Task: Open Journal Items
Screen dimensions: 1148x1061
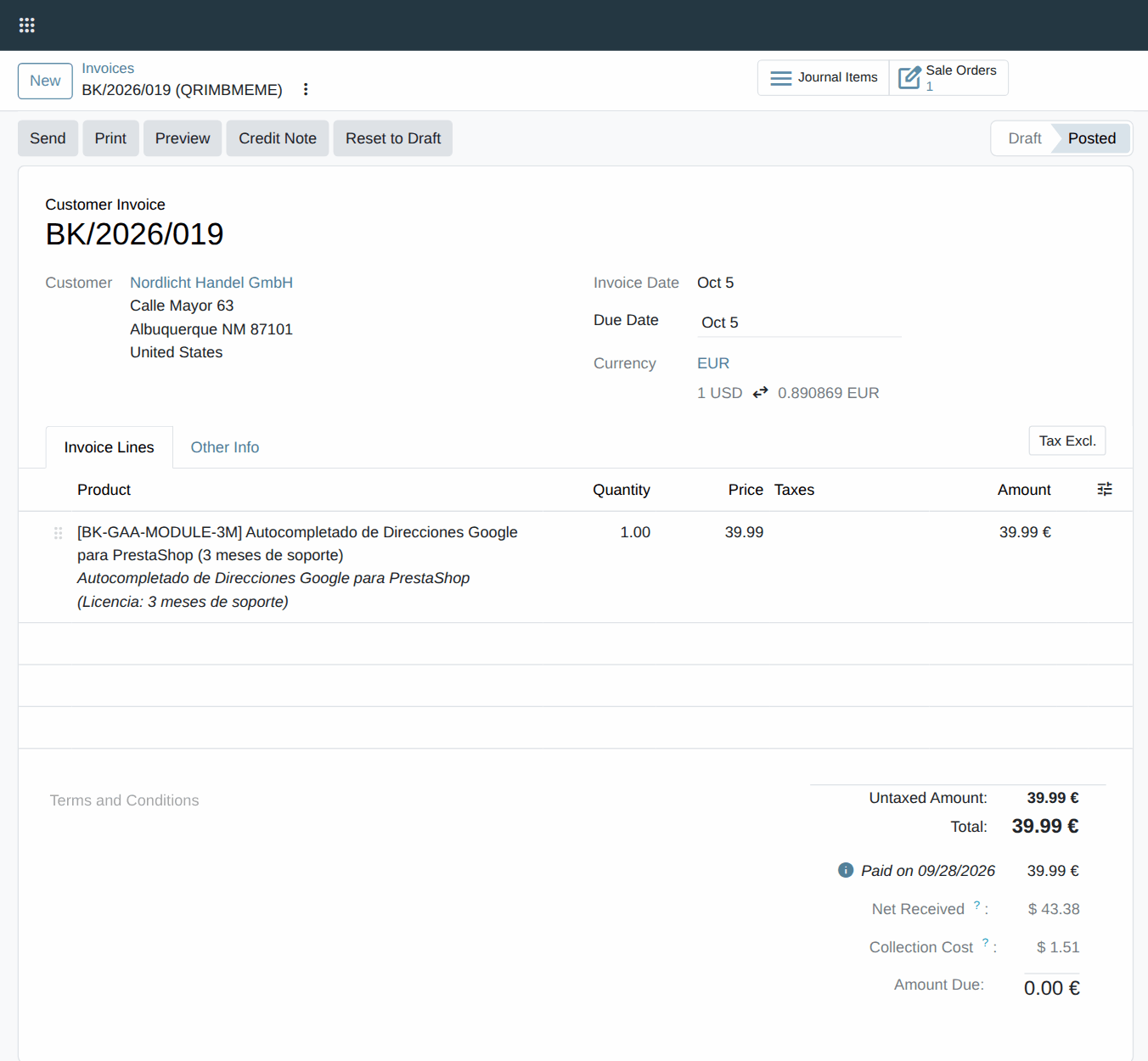Action: click(824, 78)
